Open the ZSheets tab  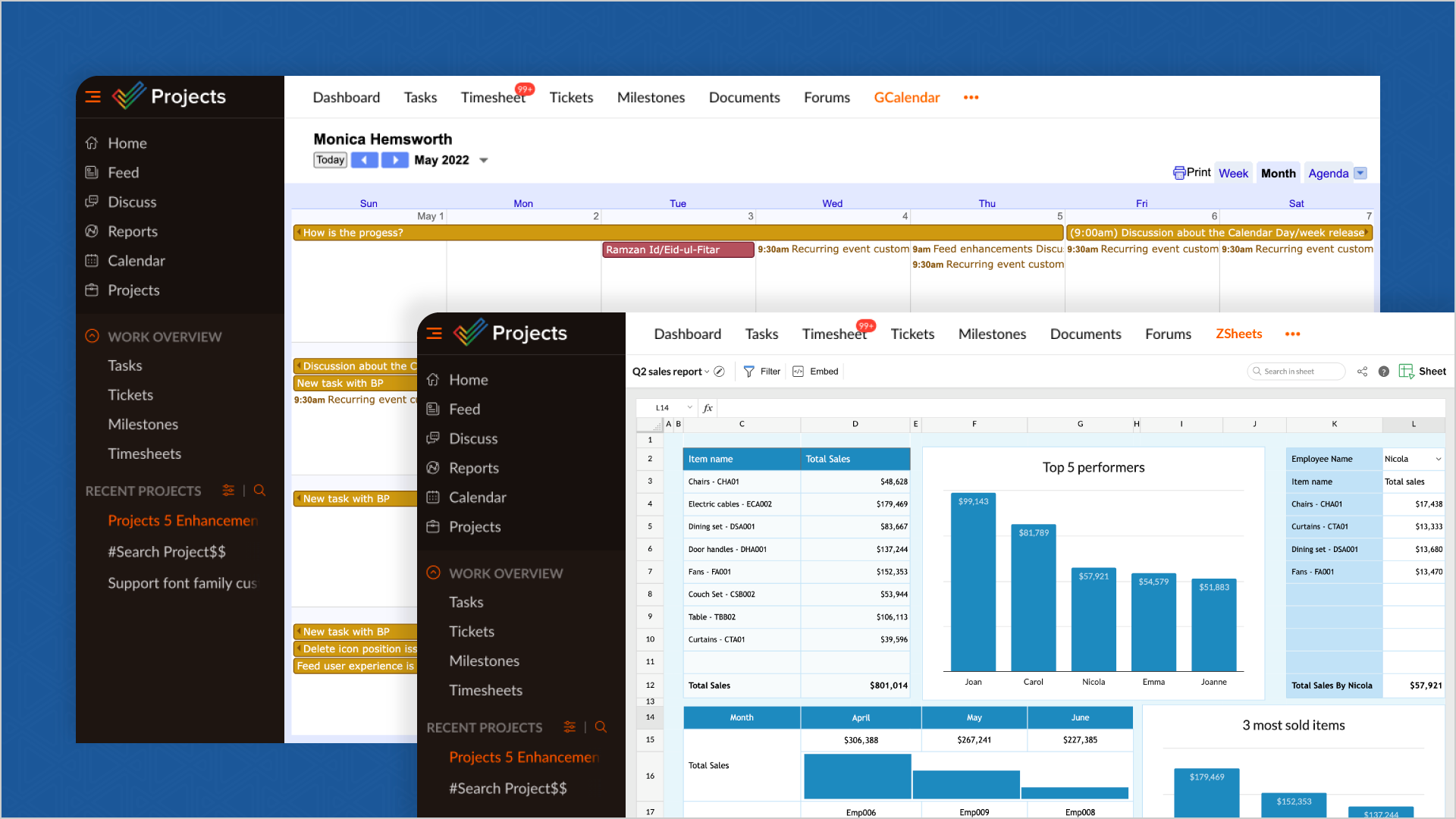click(x=1238, y=334)
